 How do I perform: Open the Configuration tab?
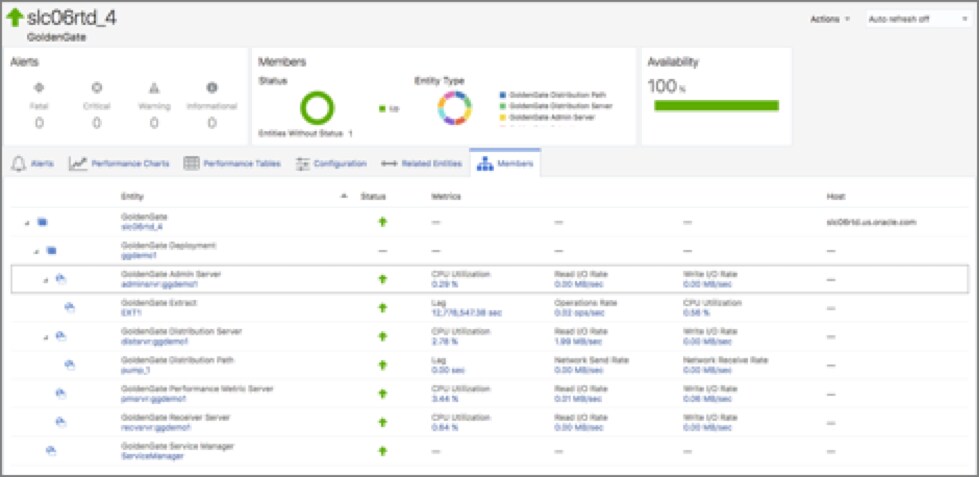click(x=333, y=163)
